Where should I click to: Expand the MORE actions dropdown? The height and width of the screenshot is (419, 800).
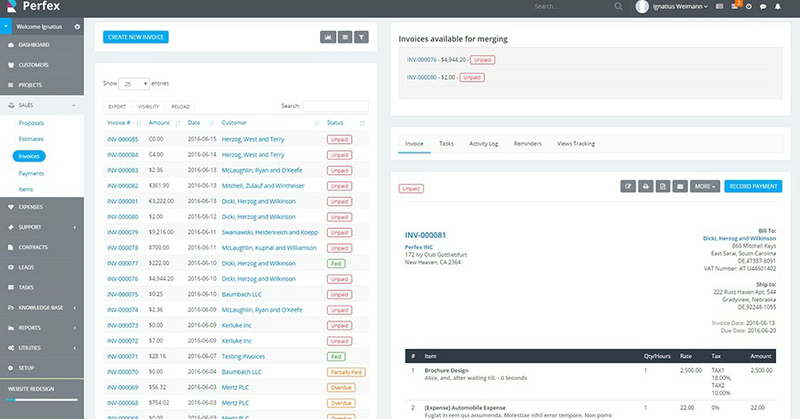click(706, 186)
